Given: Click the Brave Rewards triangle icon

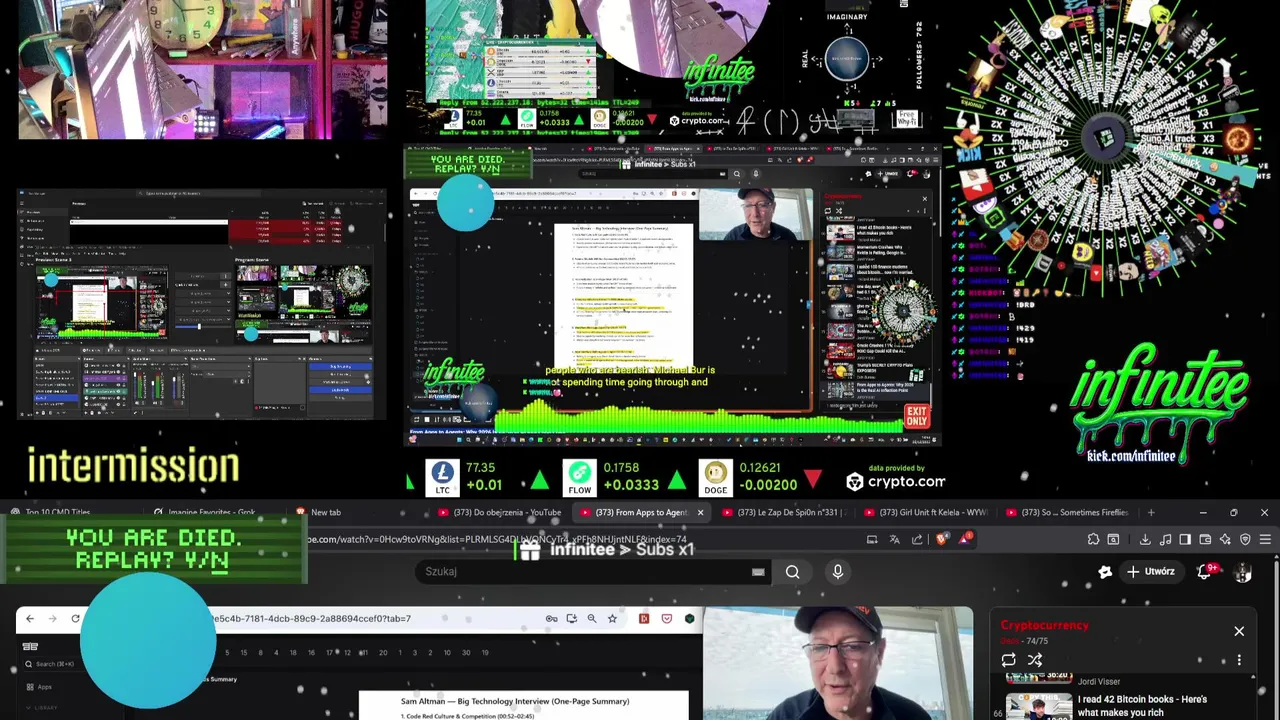Looking at the screenshot, I should tap(965, 539).
